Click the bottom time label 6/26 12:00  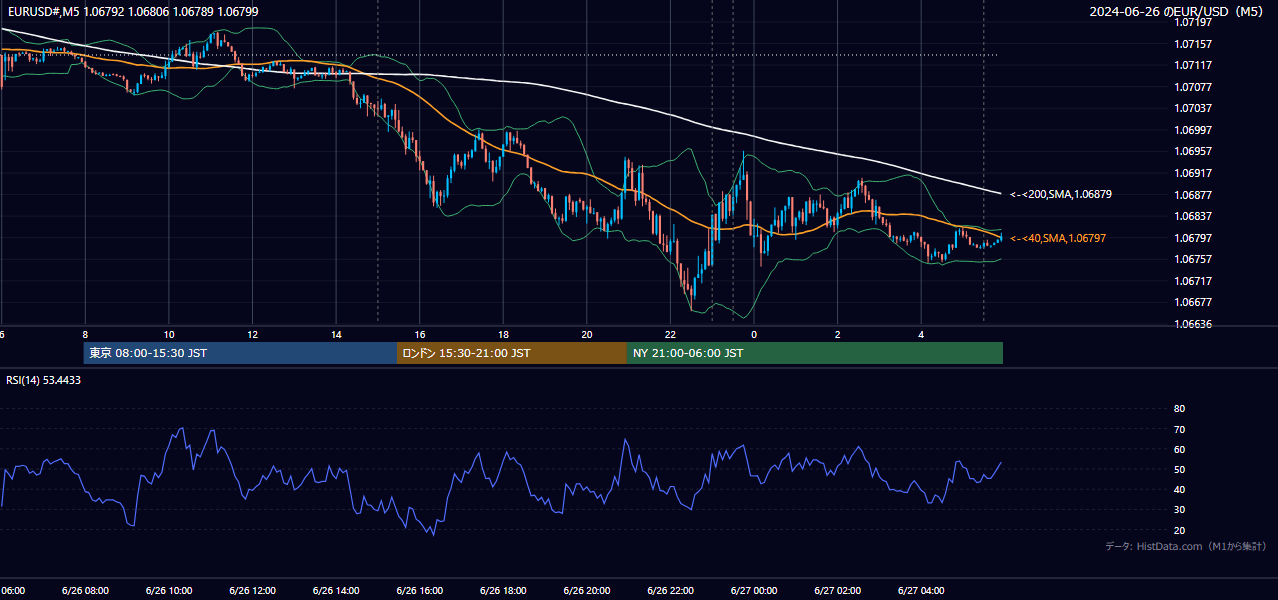point(252,591)
